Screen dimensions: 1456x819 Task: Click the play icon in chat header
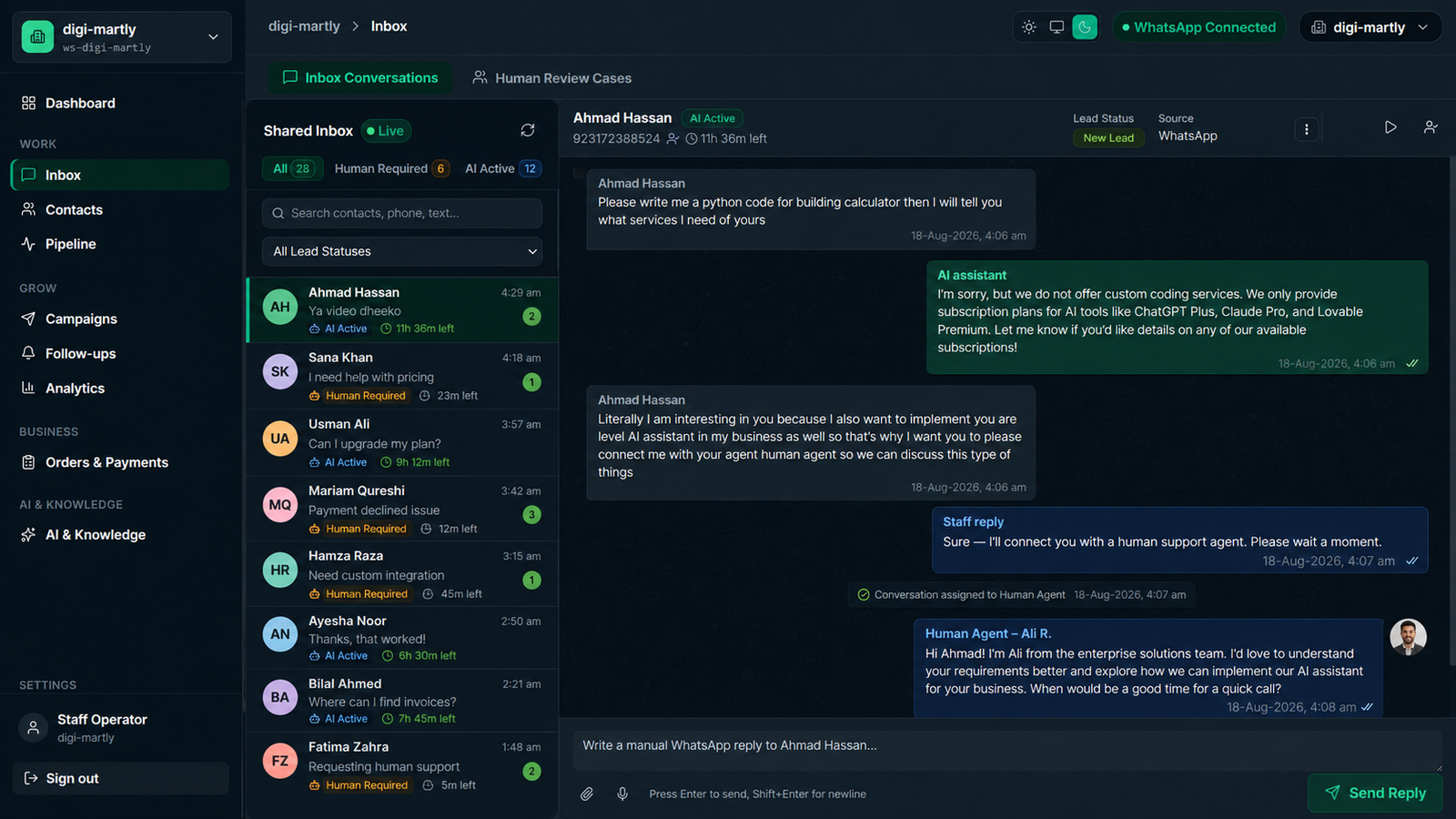point(1390,127)
